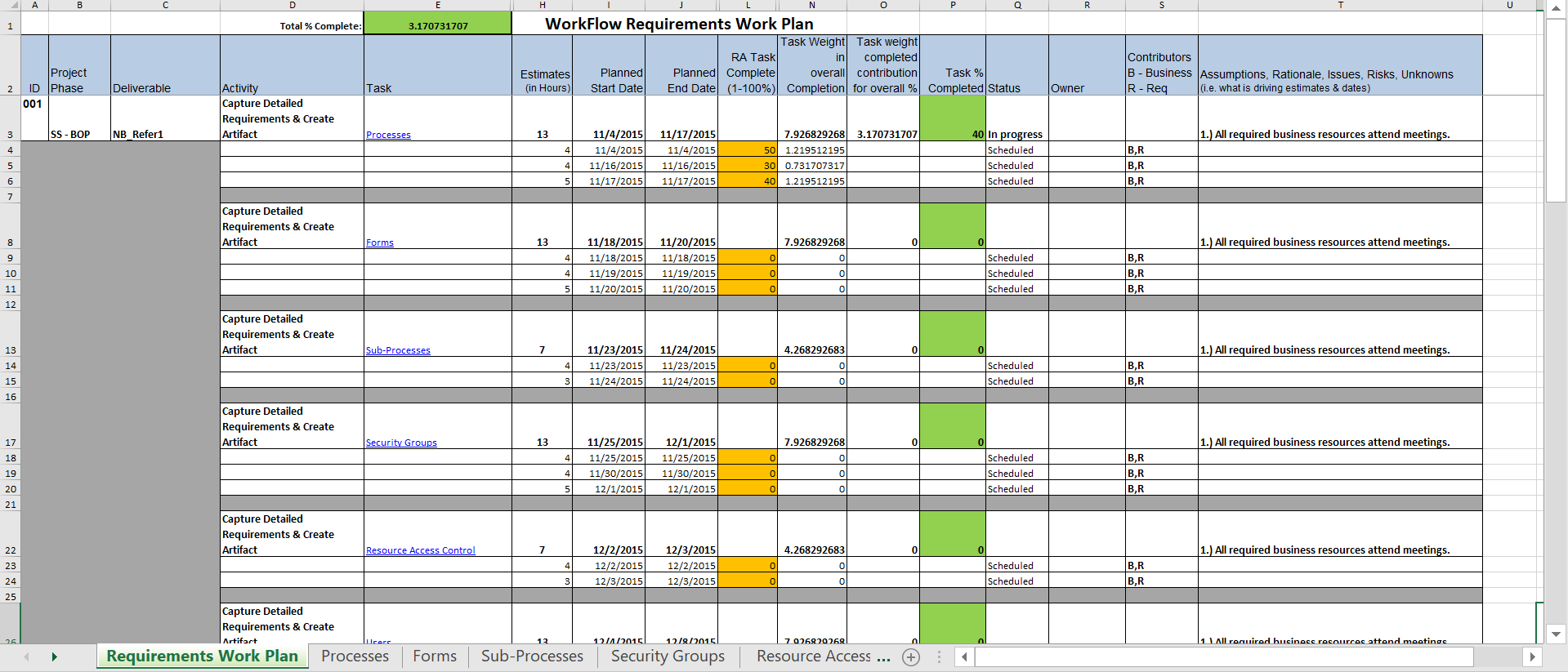Click the vertical scrollbar down arrow
Image resolution: width=1568 pixels, height=672 pixels.
tap(1556, 634)
